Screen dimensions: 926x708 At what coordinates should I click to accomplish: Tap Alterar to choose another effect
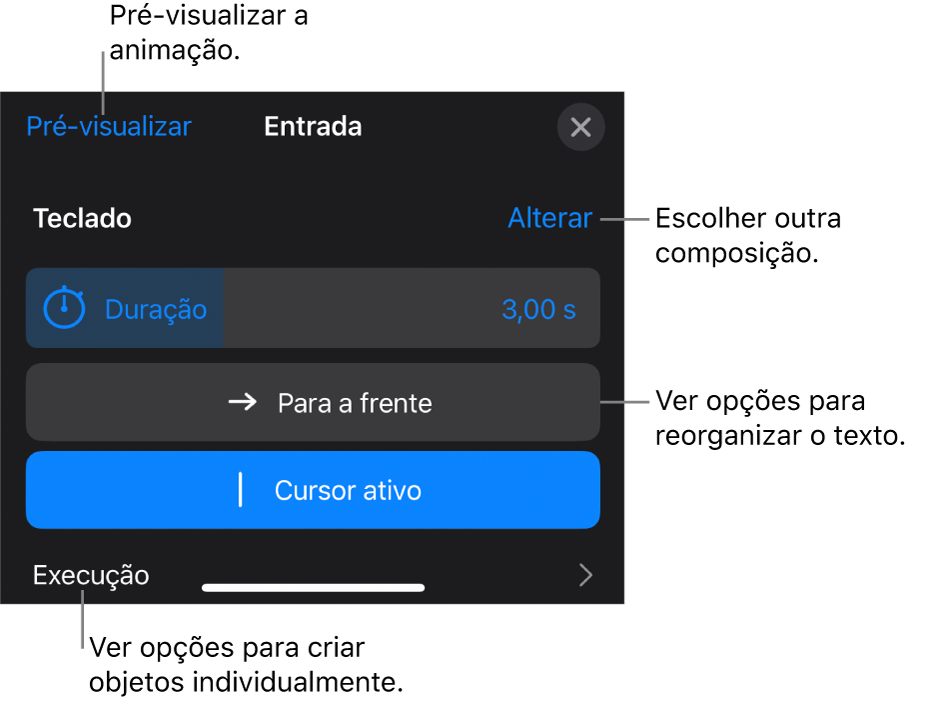click(550, 218)
